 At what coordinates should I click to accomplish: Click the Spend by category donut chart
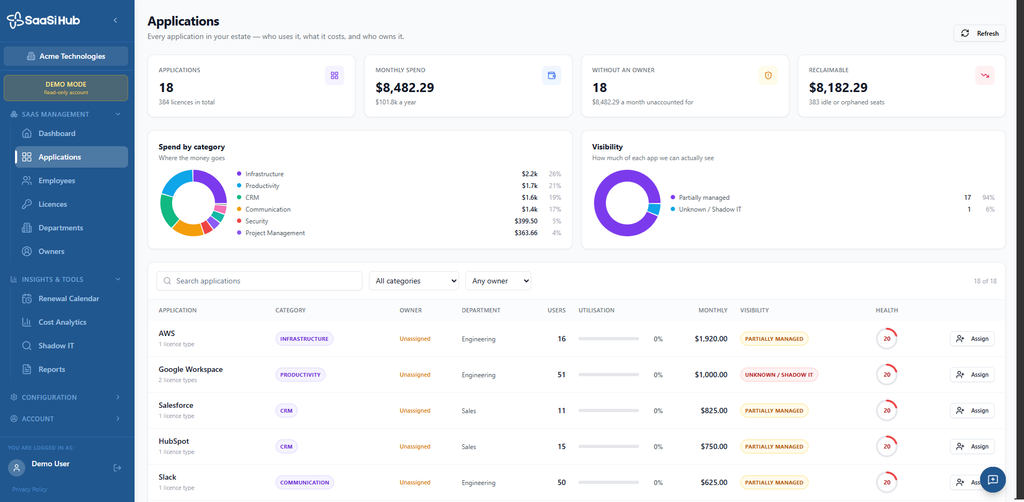[193, 203]
